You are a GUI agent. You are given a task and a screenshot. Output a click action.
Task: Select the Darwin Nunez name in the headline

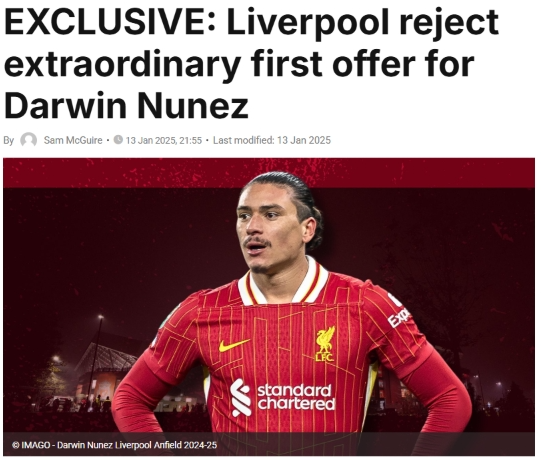pos(126,105)
